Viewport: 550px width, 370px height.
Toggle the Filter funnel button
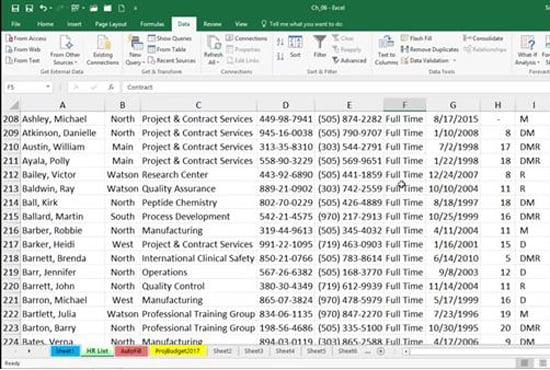320,46
